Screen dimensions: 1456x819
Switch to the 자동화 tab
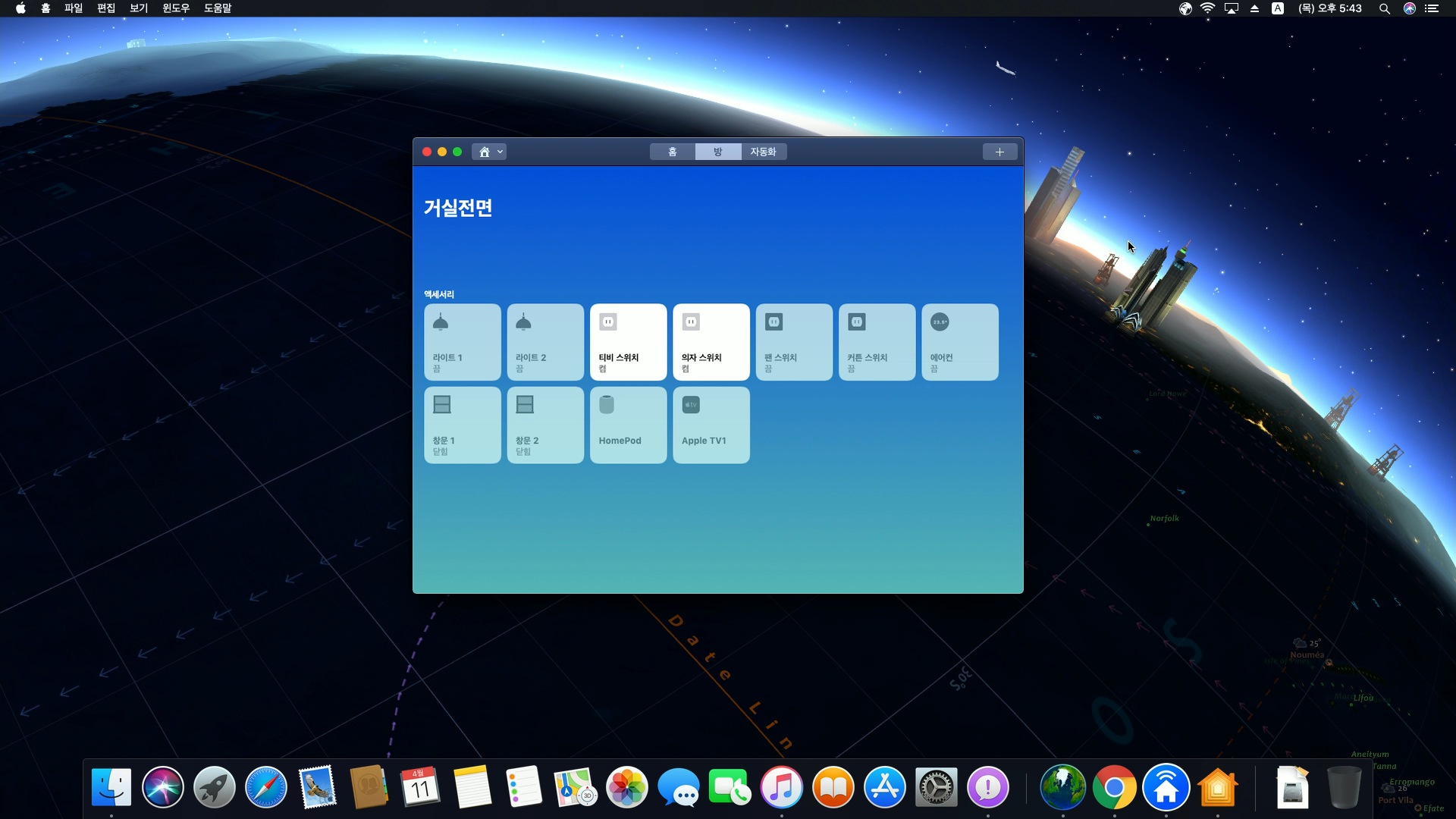click(x=763, y=152)
